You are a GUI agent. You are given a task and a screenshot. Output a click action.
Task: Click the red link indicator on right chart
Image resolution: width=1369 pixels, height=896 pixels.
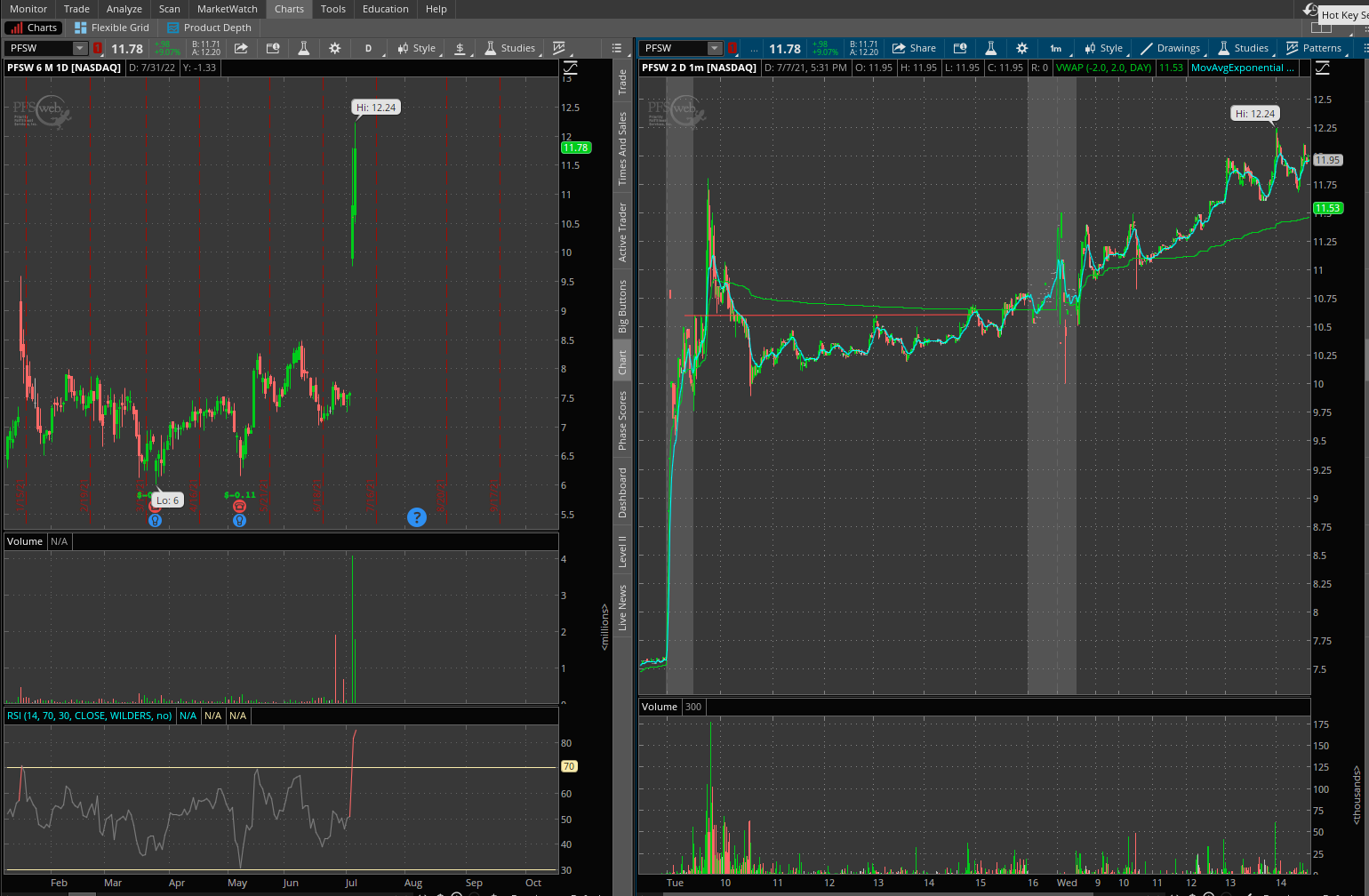[733, 48]
